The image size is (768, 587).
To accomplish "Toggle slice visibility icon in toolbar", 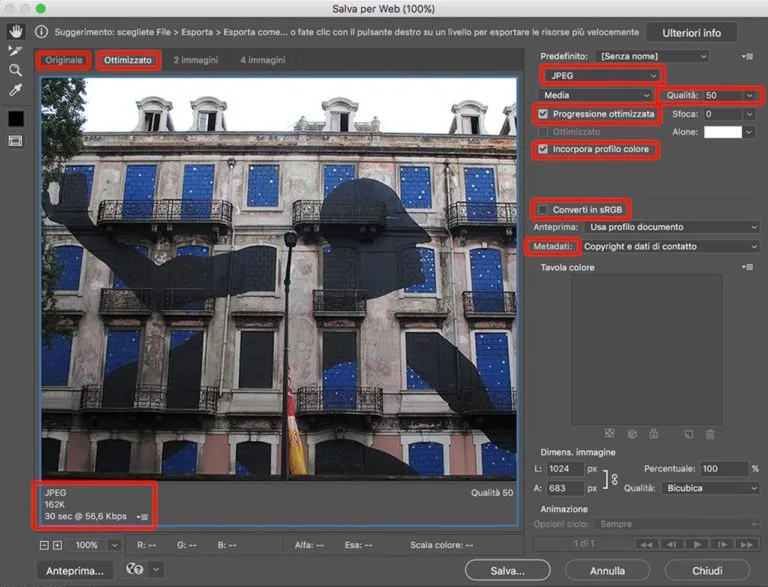I will 15,141.
